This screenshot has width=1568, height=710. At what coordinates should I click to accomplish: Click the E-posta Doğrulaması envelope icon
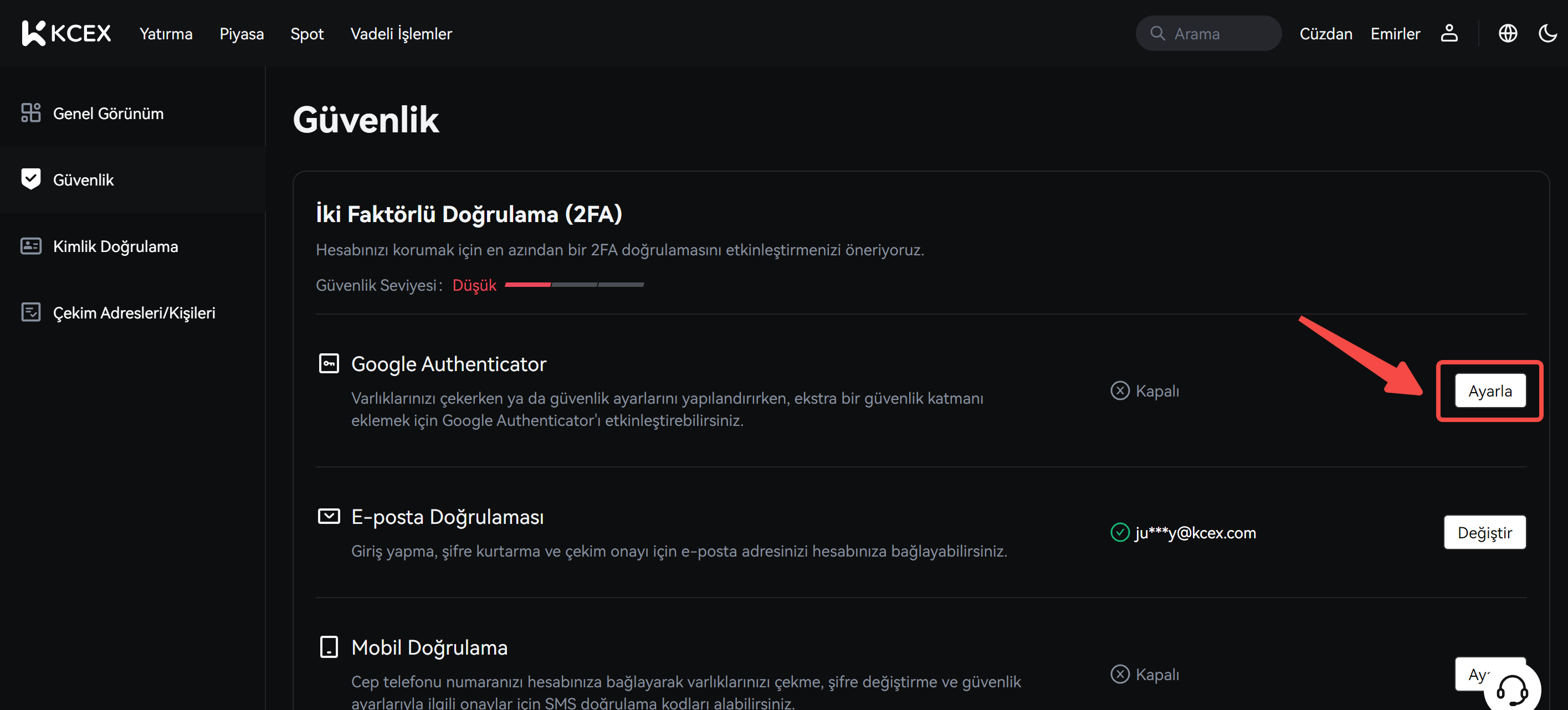tap(329, 516)
